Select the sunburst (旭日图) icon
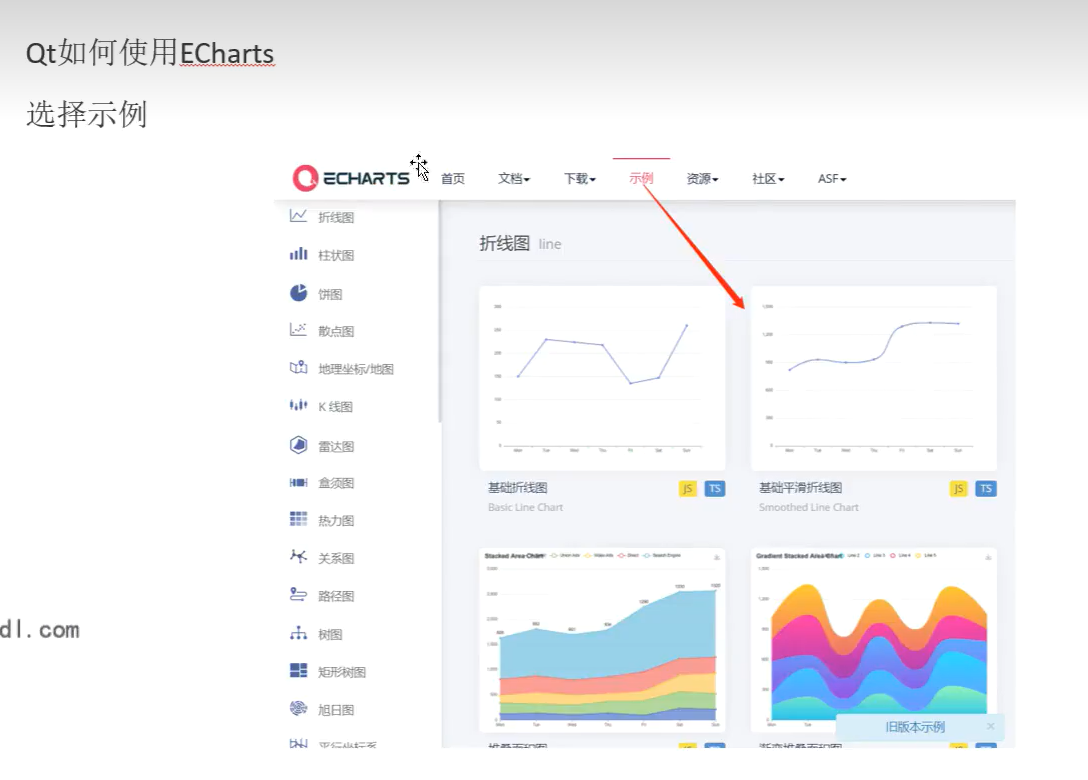Image resolution: width=1088 pixels, height=780 pixels. click(x=298, y=709)
